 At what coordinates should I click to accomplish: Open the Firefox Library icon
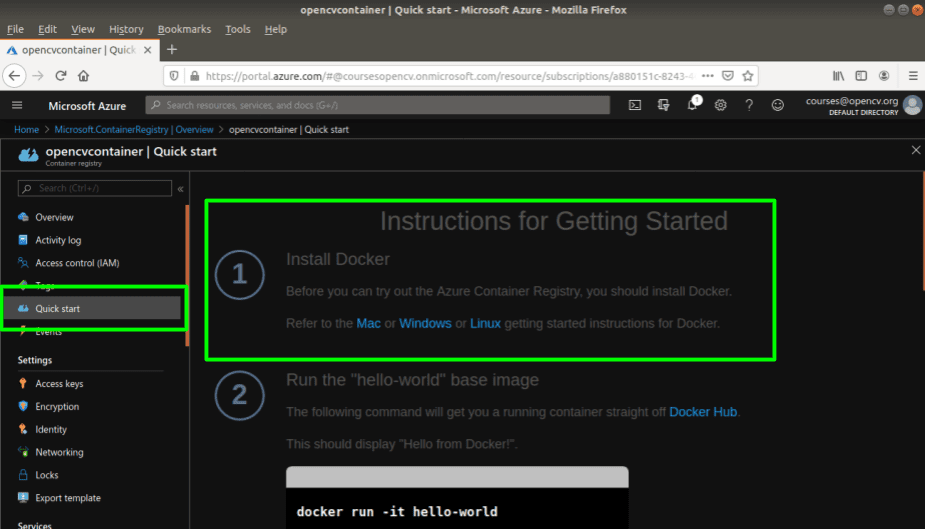[838, 75]
